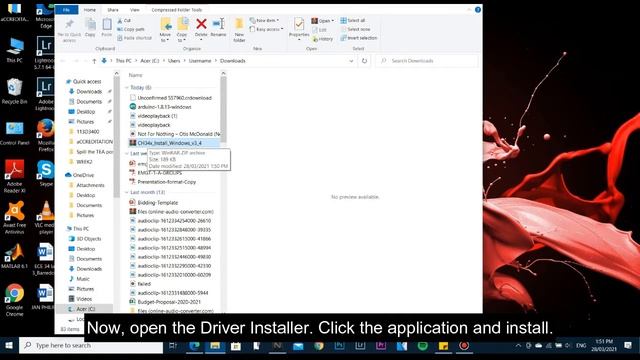The width and height of the screenshot is (640, 360).
Task: Open Skype desktop icon
Action: click(x=46, y=173)
